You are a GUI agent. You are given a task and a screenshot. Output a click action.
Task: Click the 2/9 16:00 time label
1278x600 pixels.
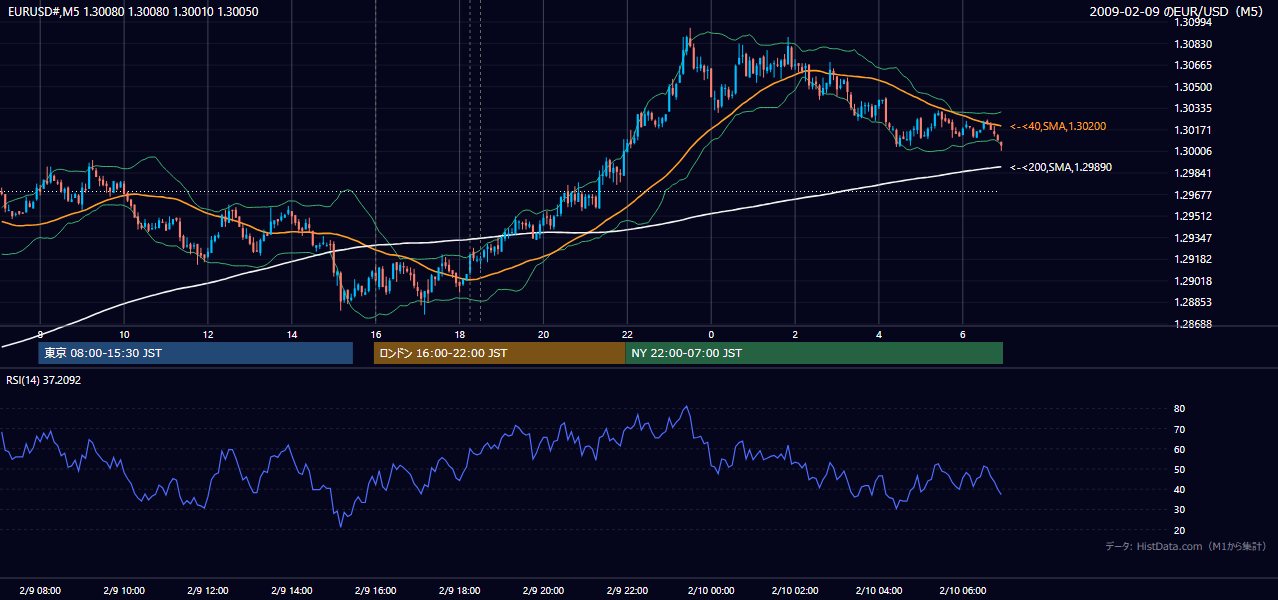[x=376, y=591]
